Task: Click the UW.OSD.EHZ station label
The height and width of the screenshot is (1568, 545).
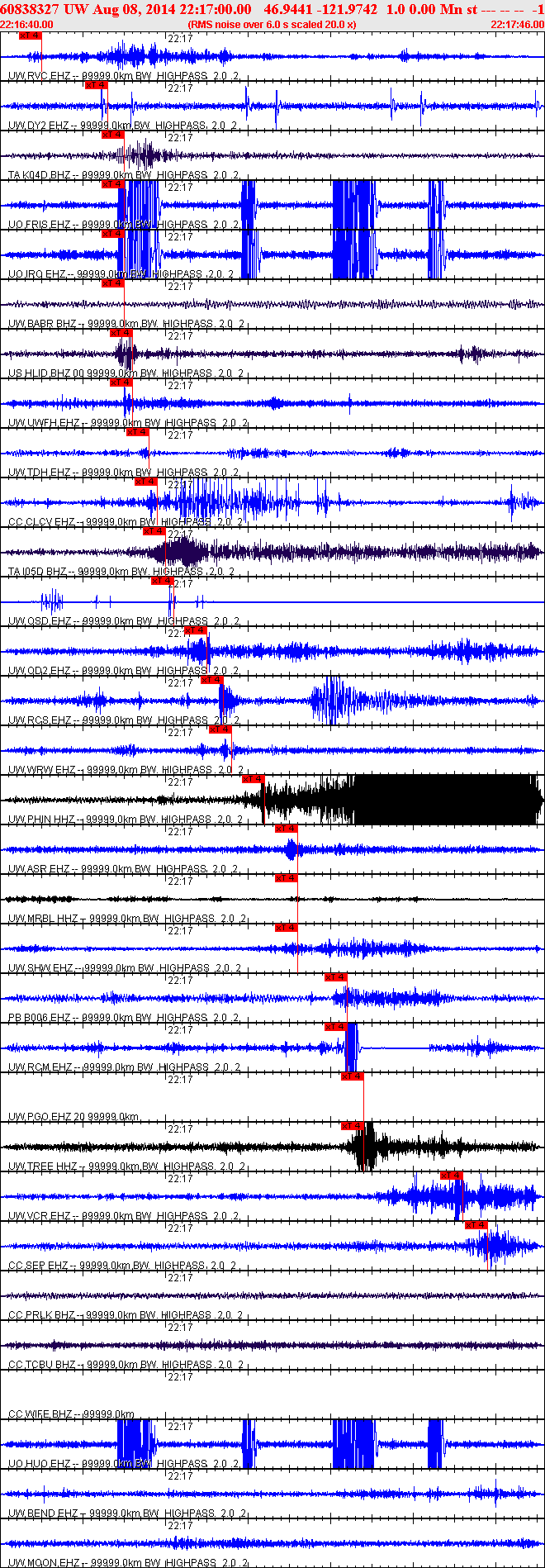Action: pyautogui.click(x=40, y=621)
